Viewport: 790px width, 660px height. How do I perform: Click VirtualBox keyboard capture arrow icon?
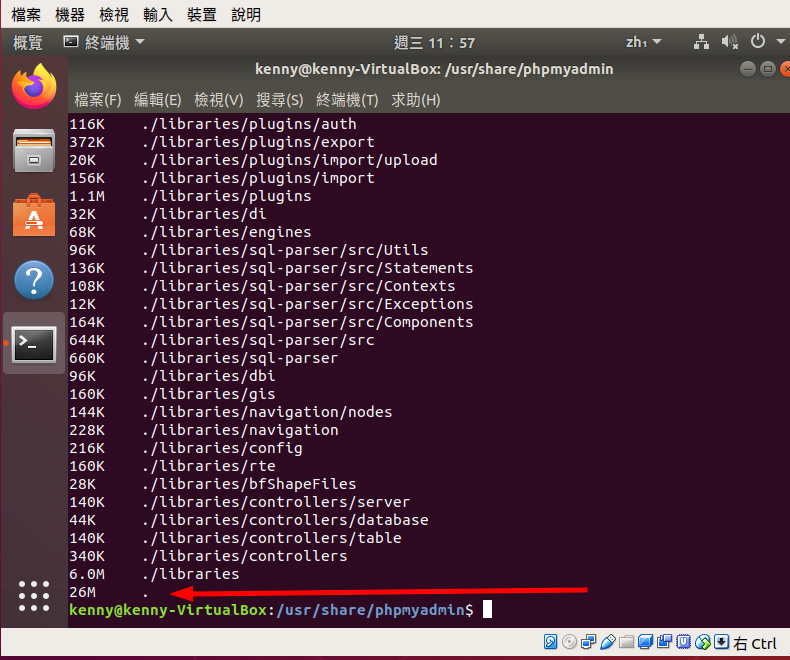click(721, 641)
